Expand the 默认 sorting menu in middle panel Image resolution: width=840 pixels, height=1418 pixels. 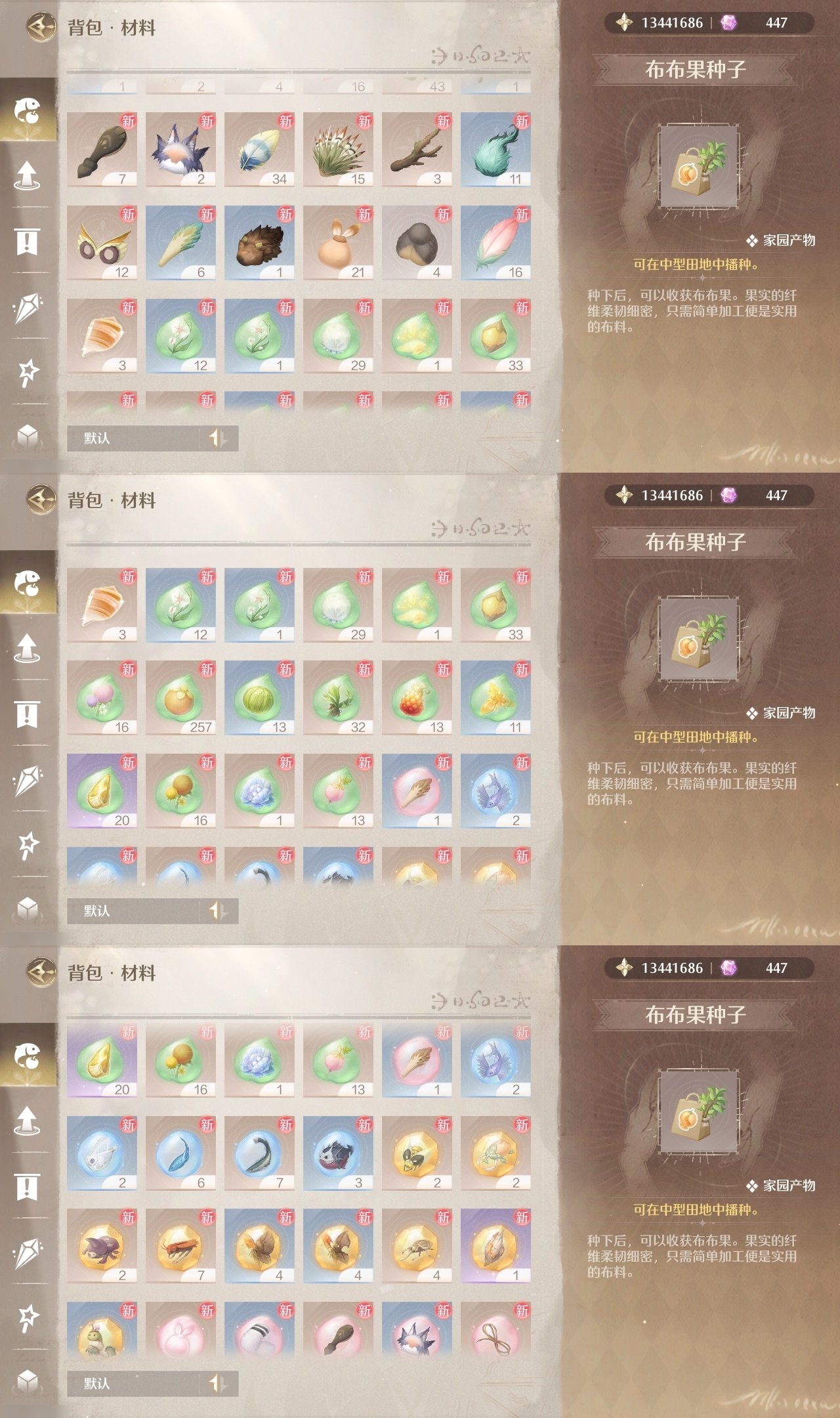tap(152, 911)
